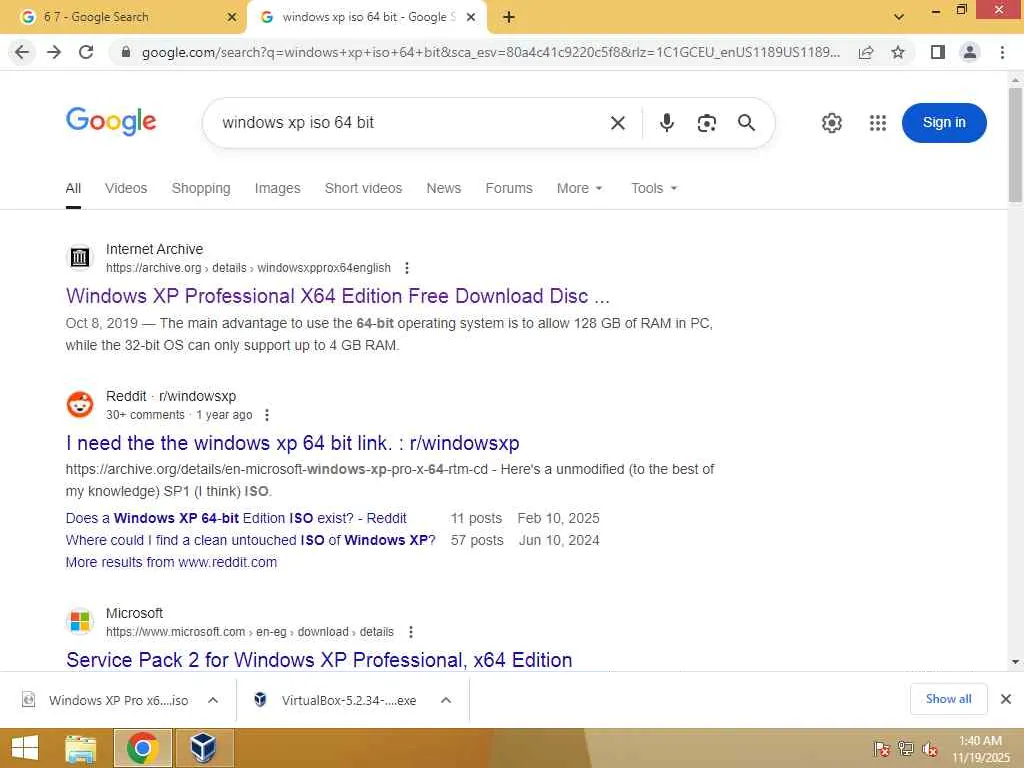Screen dimensions: 1024x768
Task: Start a voice search with the microphone
Action: point(666,123)
